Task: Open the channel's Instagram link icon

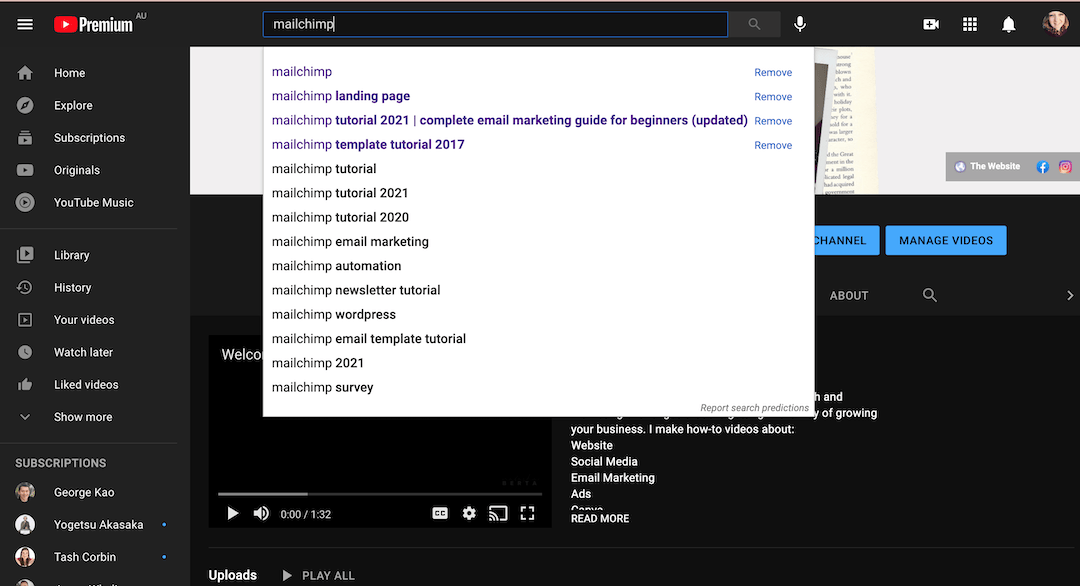Action: tap(1065, 167)
